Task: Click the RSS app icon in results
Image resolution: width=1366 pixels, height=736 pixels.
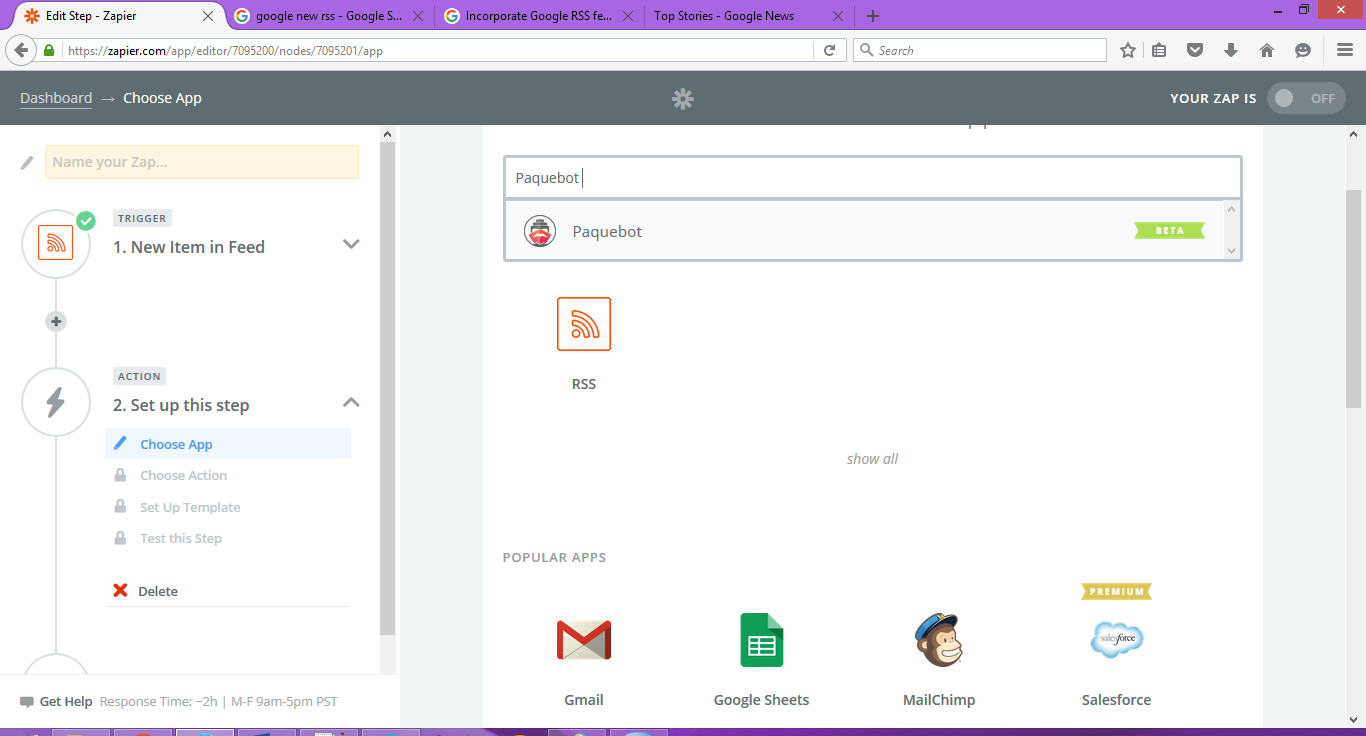Action: pyautogui.click(x=584, y=324)
